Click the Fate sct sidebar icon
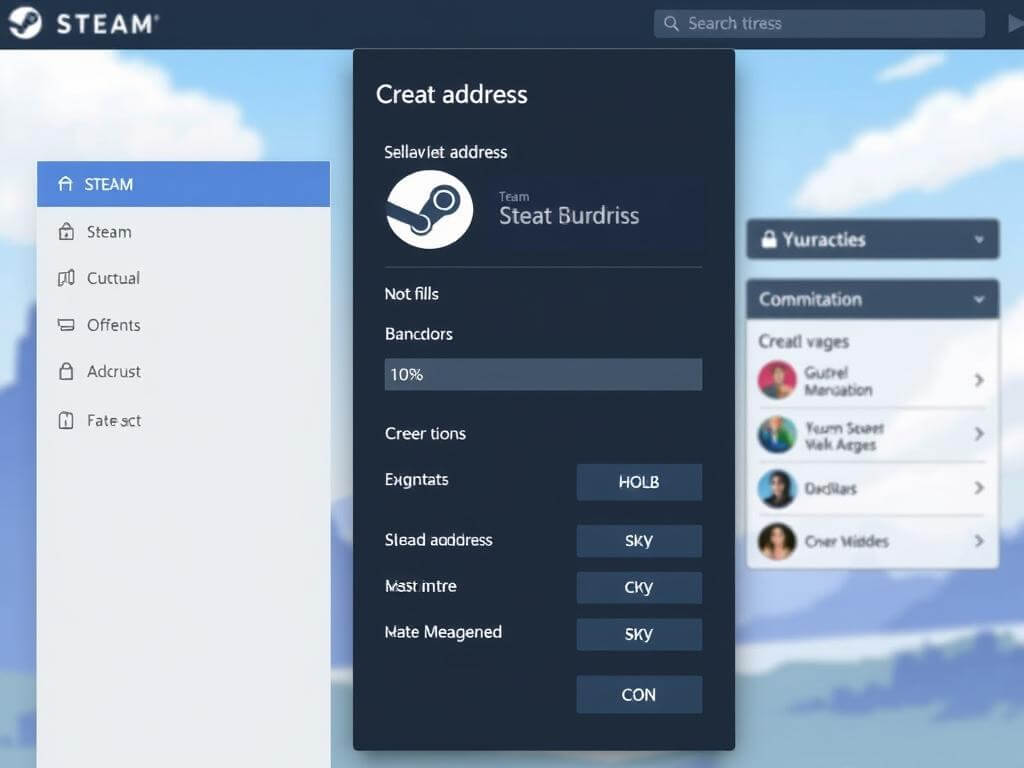Screen dimensions: 1024x768 point(66,421)
